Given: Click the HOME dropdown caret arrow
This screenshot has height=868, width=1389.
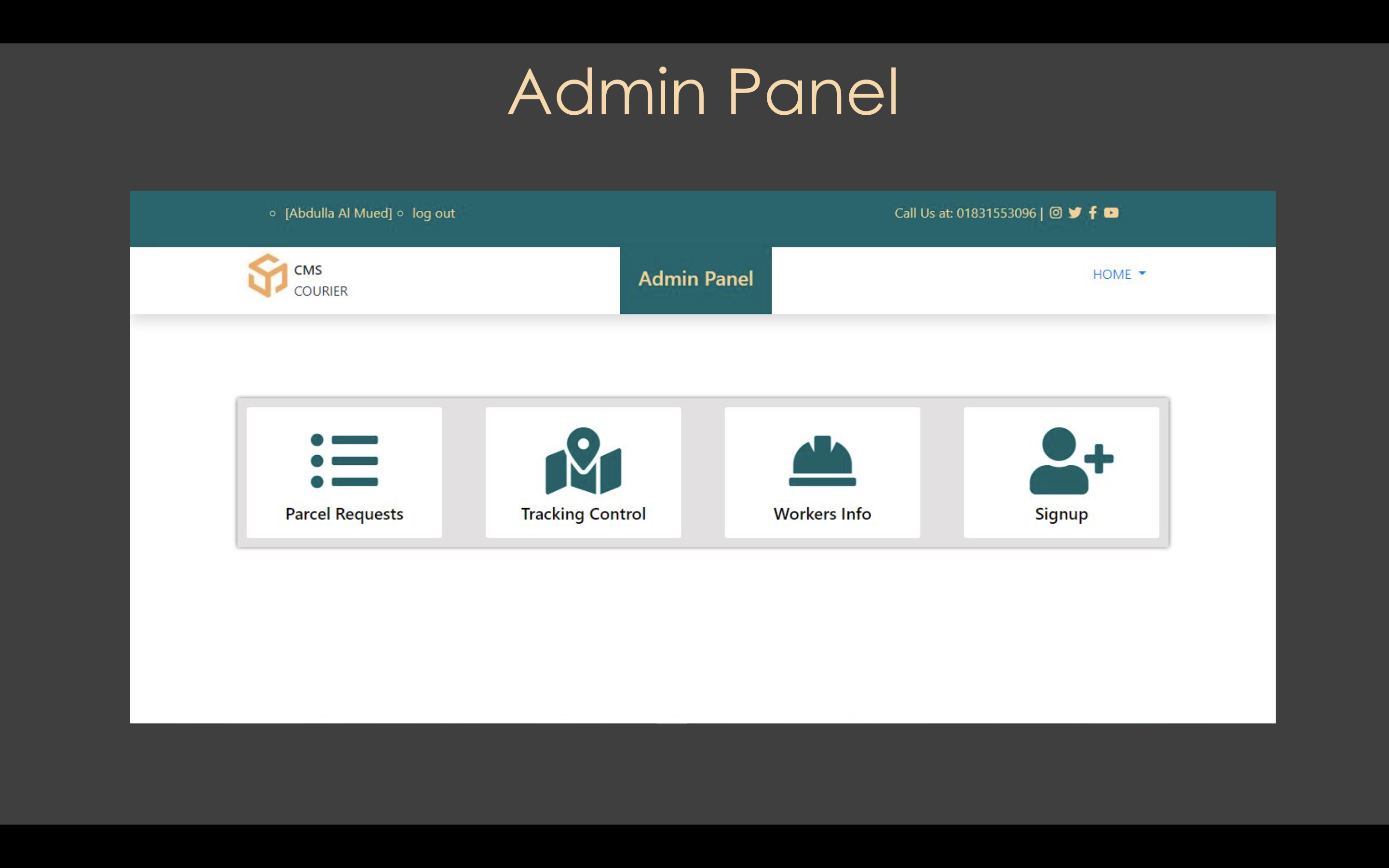Looking at the screenshot, I should tap(1142, 274).
